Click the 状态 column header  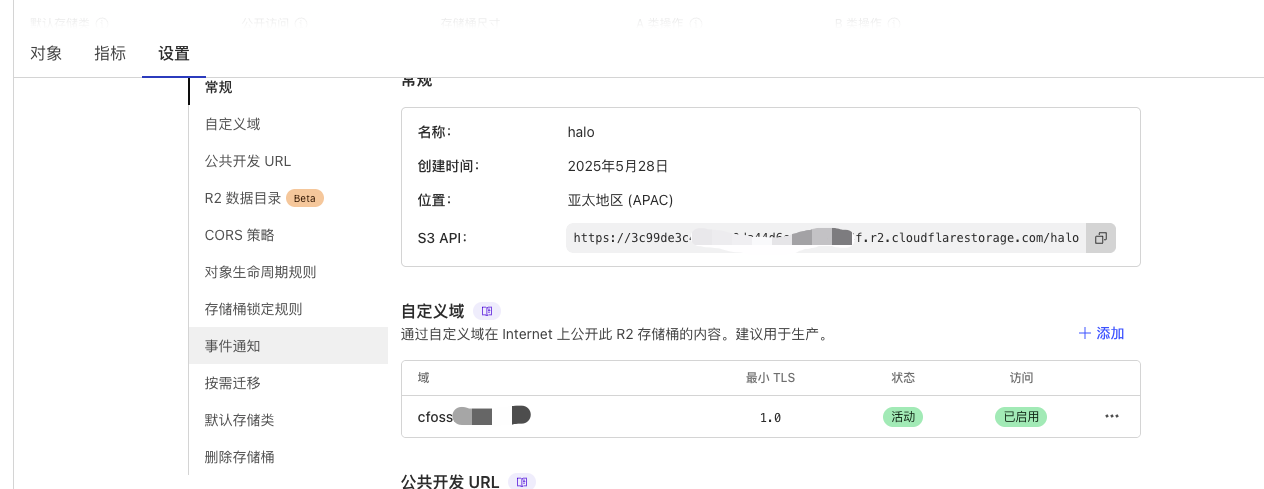pyautogui.click(x=903, y=378)
